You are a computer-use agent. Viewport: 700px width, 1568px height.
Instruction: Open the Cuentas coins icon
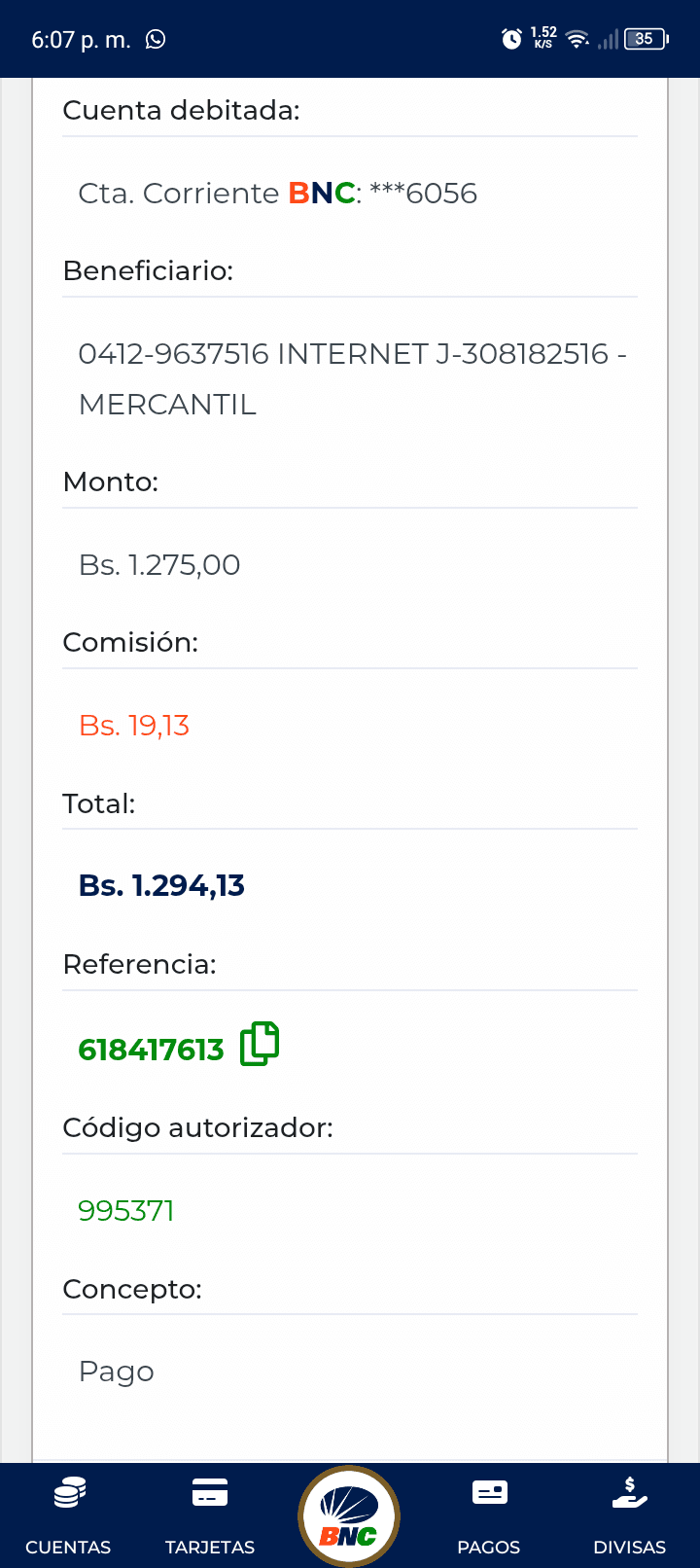tap(68, 1493)
